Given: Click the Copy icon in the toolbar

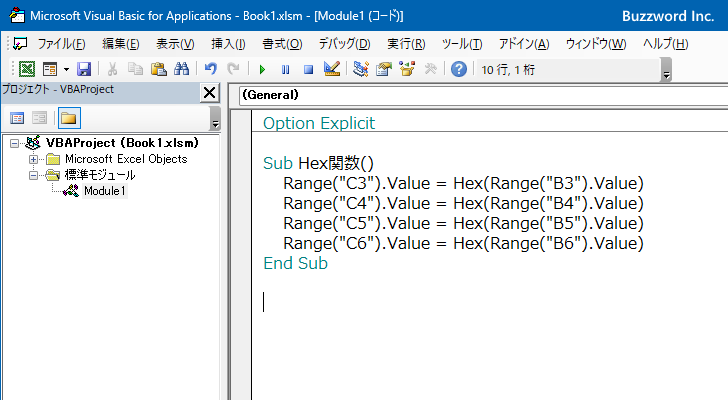Looking at the screenshot, I should [135, 70].
